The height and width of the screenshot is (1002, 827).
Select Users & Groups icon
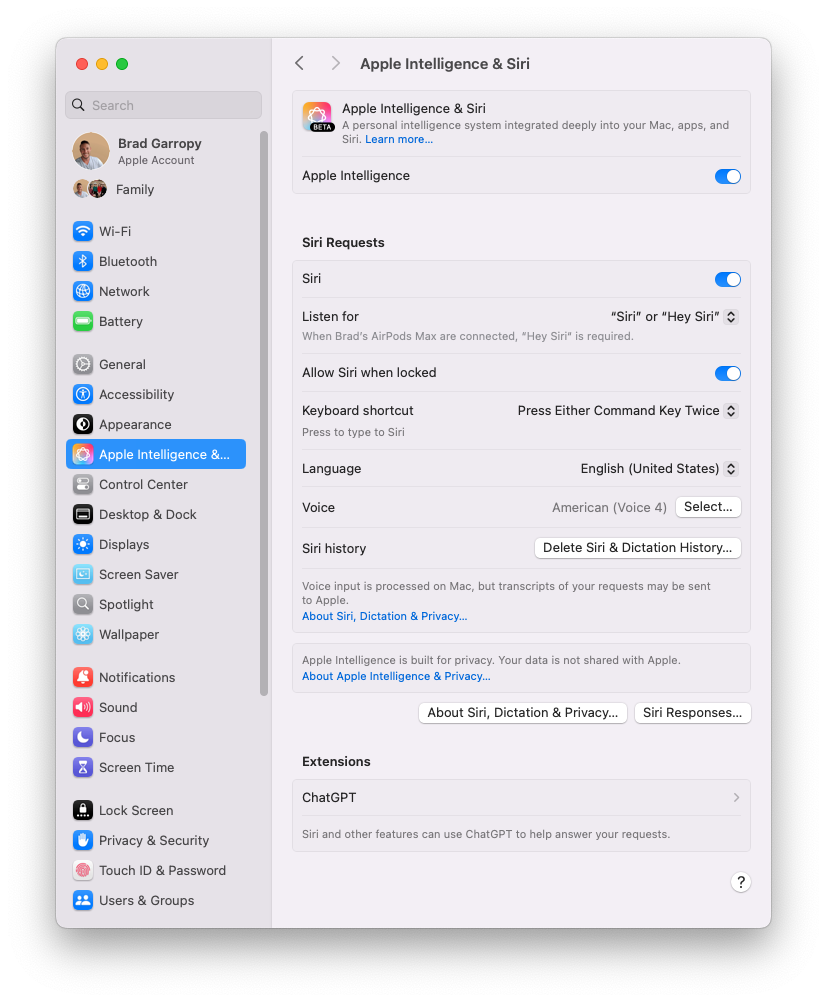point(82,900)
